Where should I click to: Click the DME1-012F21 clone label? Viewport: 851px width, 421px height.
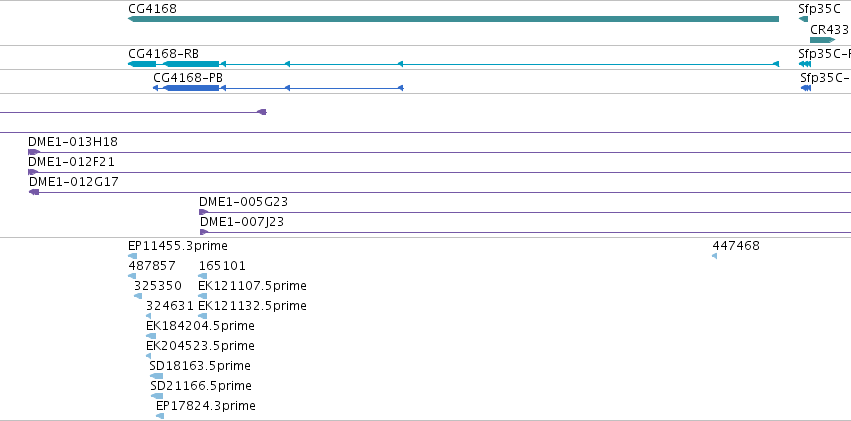[x=72, y=162]
